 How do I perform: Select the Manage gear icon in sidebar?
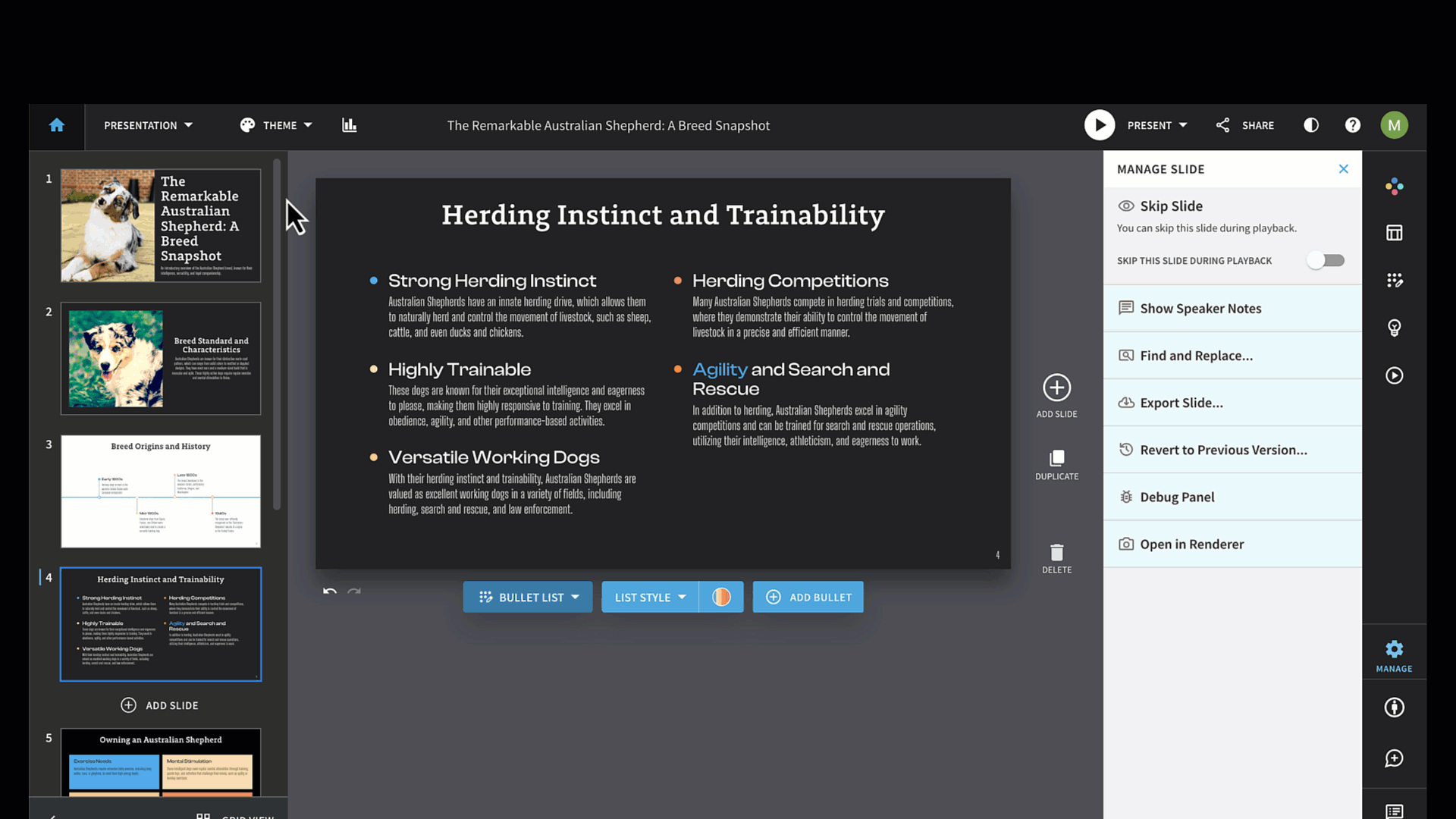click(1394, 655)
